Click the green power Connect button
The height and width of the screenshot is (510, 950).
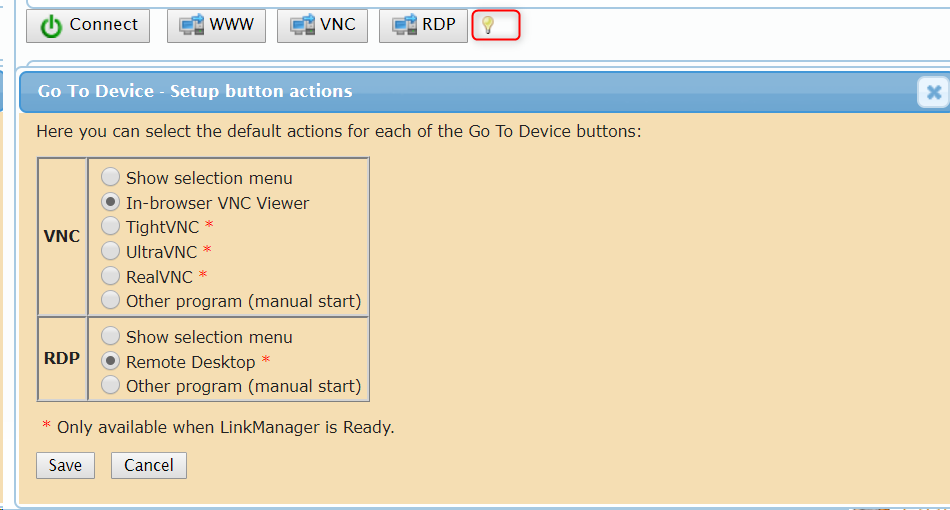[x=88, y=25]
